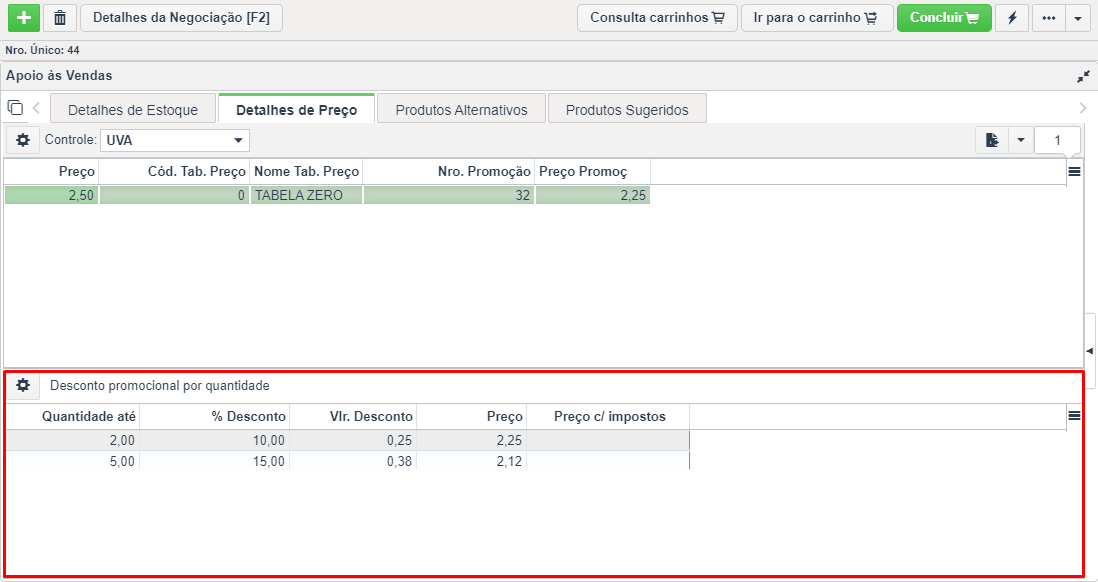Select the discount cell 15,00
The height and width of the screenshot is (582, 1098).
click(214, 461)
